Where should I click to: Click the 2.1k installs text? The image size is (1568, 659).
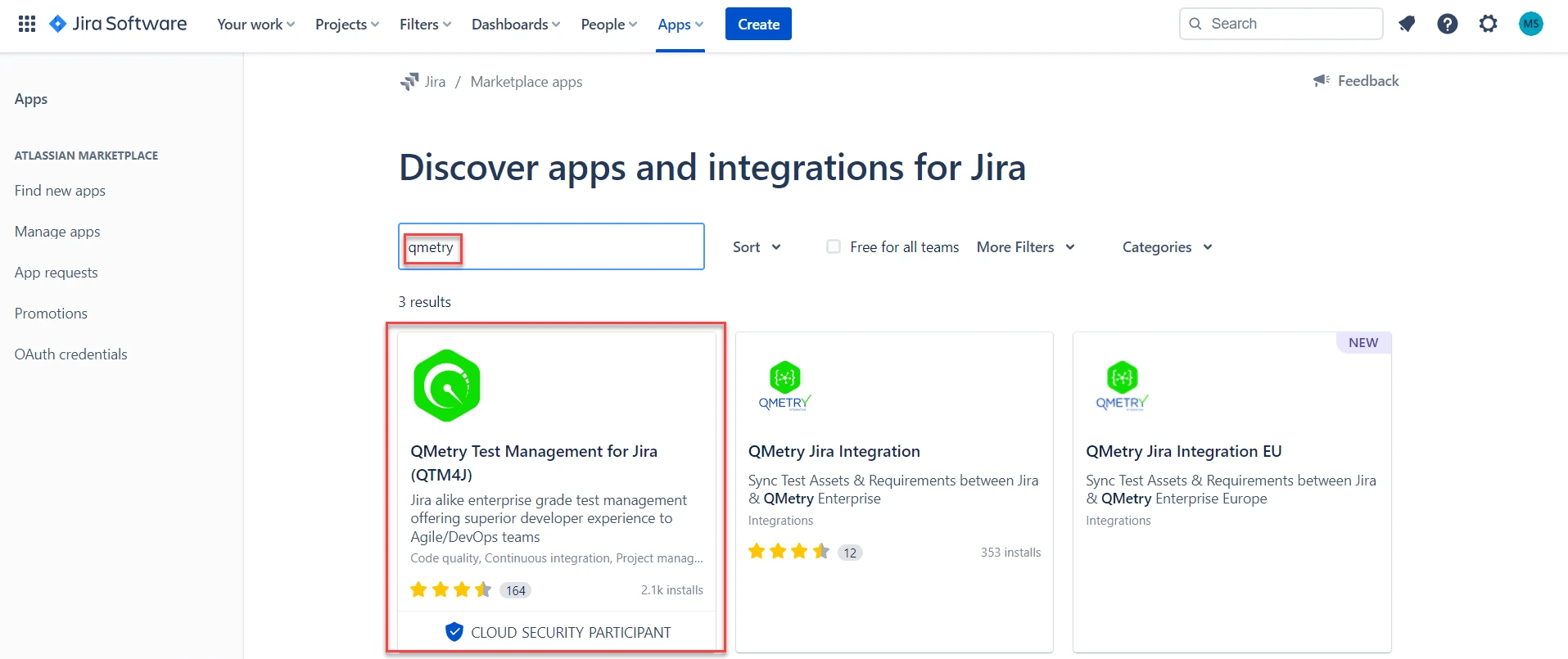(x=671, y=590)
